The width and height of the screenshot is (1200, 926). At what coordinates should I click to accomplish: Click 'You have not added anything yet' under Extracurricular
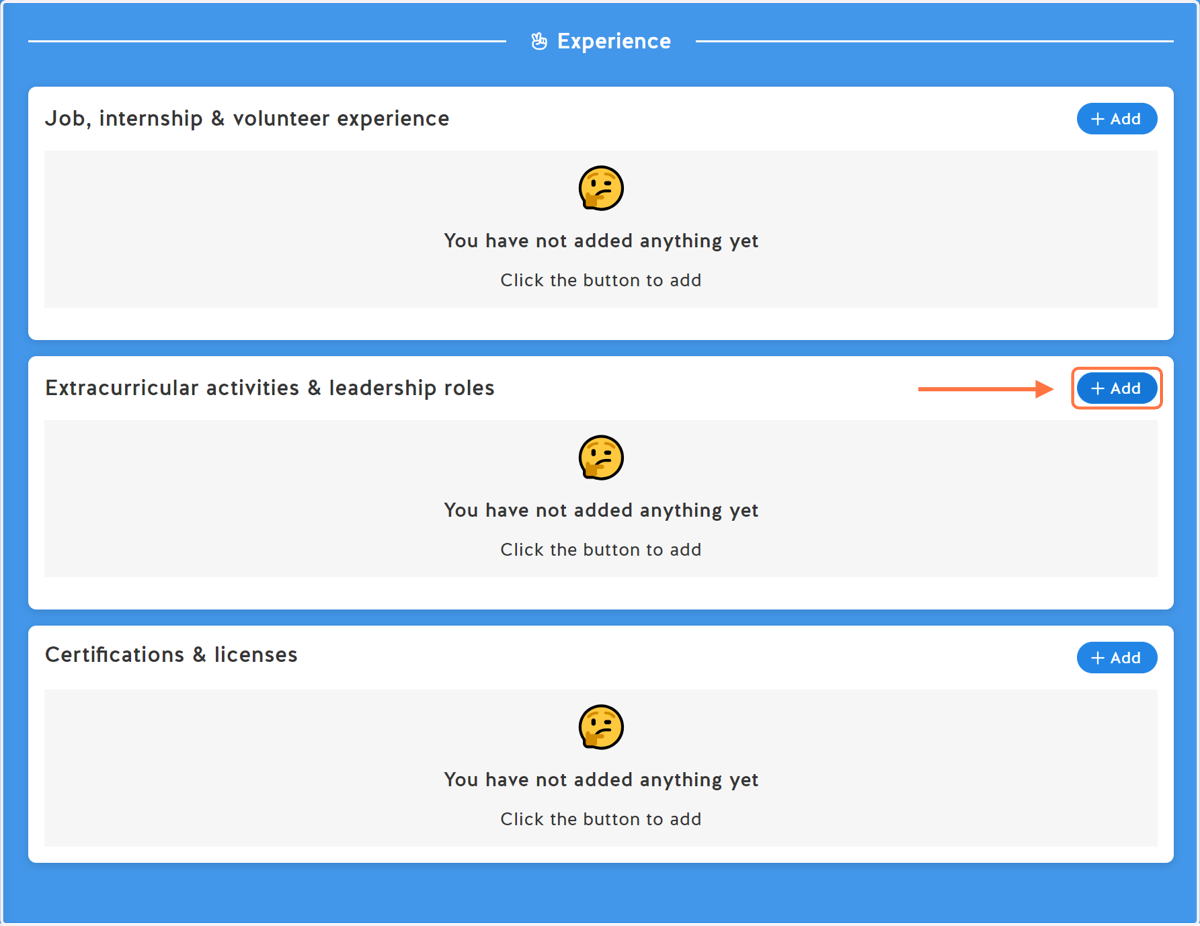pos(601,510)
